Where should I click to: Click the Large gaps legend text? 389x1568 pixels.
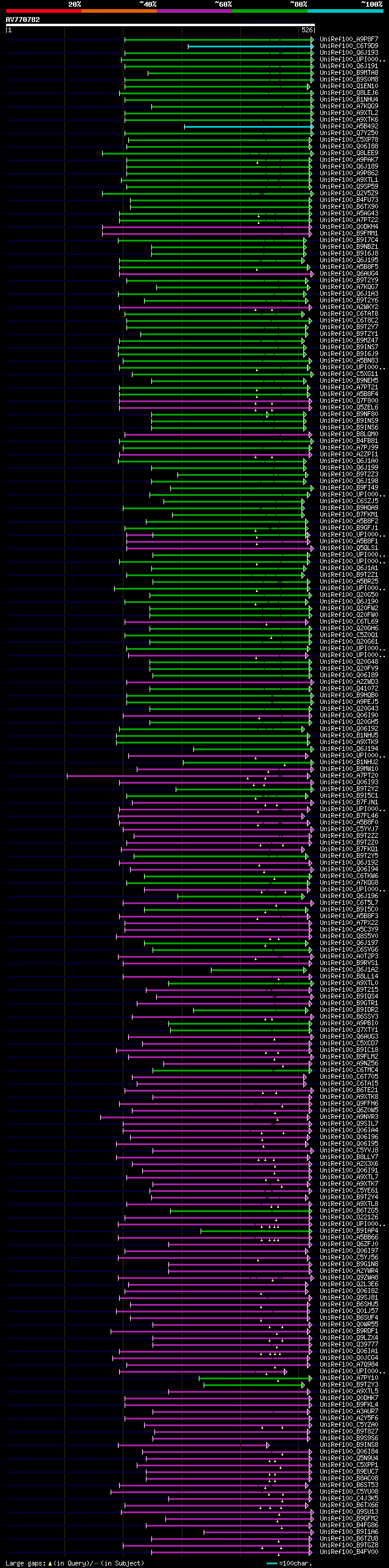(75, 1563)
